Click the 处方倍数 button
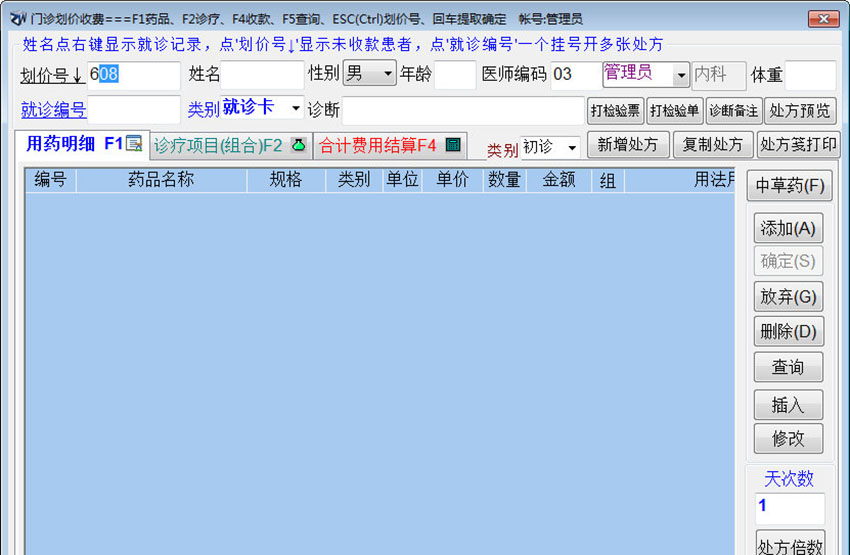The image size is (850, 555). 790,544
